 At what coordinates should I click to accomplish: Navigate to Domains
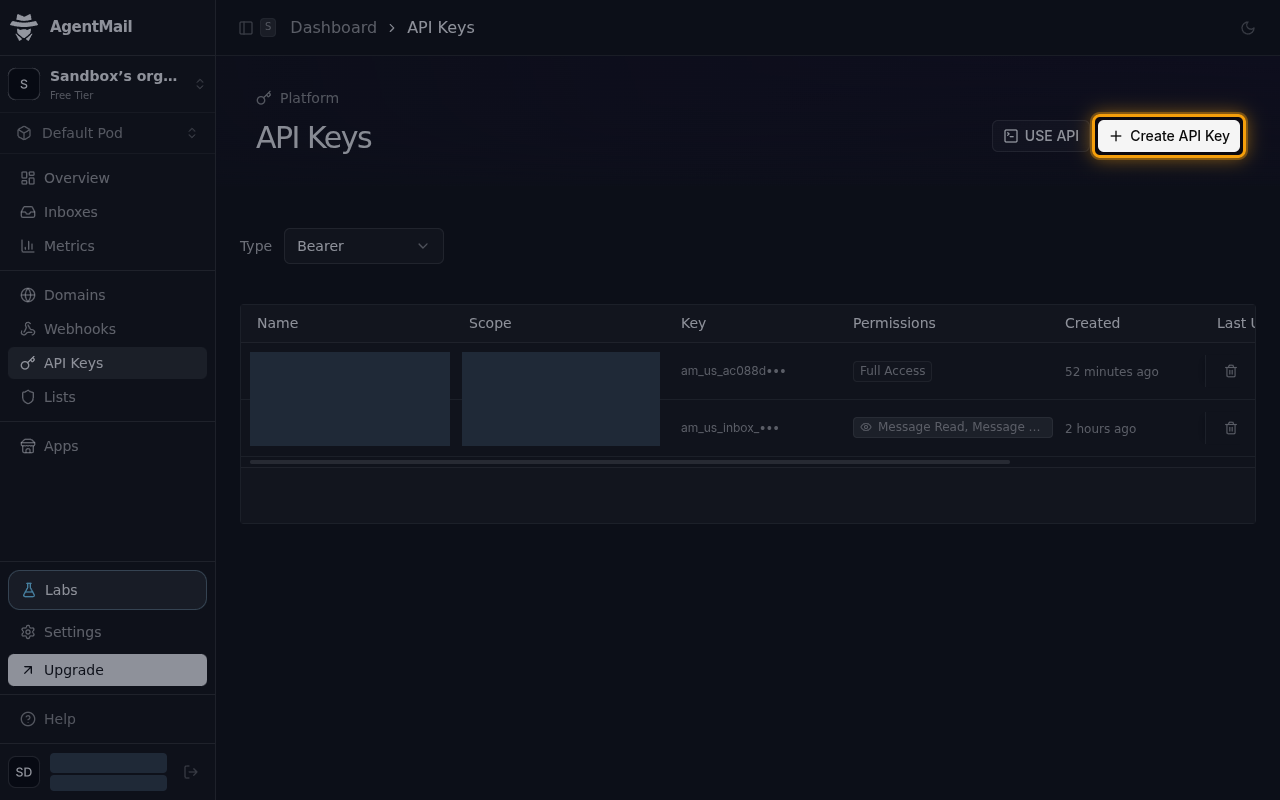pyautogui.click(x=107, y=295)
